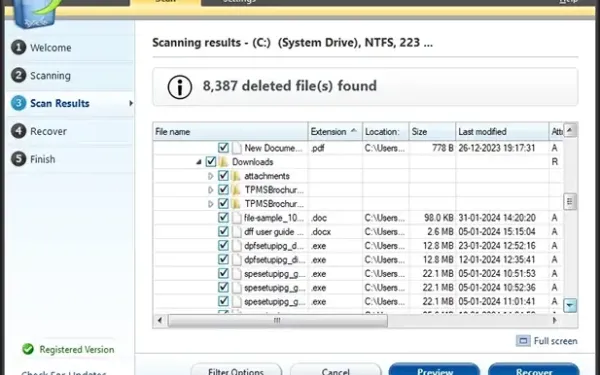Sort by the Extension column header
Image resolution: width=600 pixels, height=375 pixels.
(x=335, y=132)
